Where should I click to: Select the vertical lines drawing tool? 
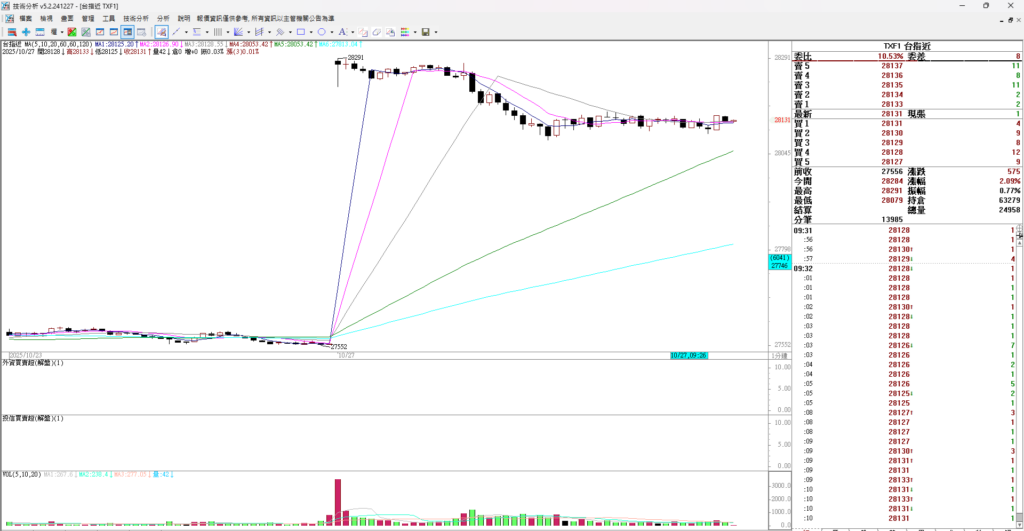click(x=216, y=32)
